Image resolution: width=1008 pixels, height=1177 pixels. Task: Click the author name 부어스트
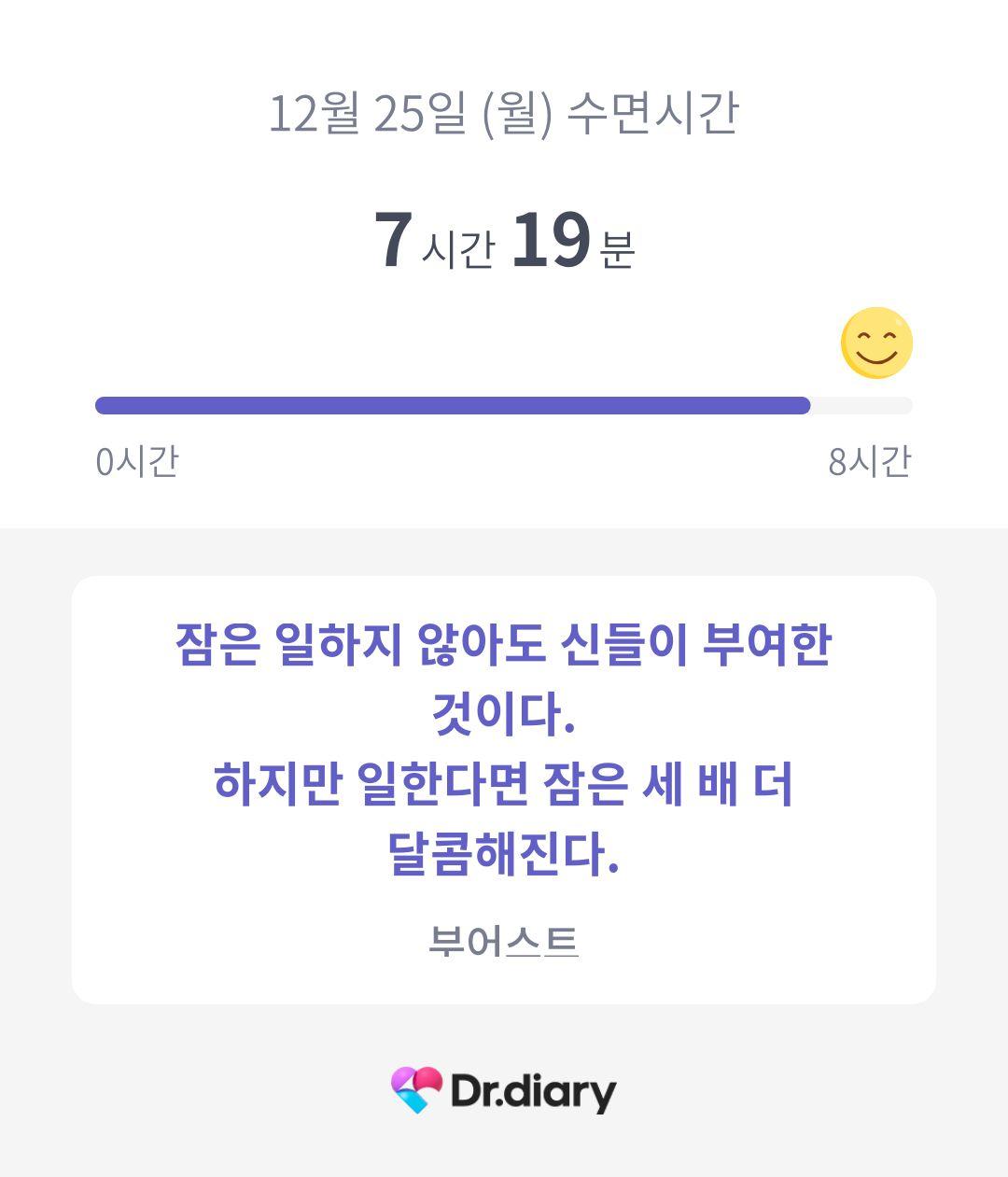pyautogui.click(x=503, y=941)
